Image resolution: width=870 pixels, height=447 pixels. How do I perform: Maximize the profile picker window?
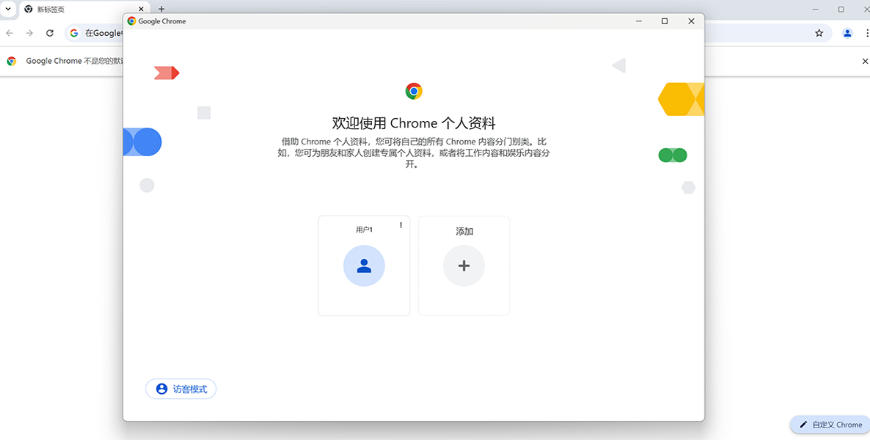pyautogui.click(x=665, y=21)
